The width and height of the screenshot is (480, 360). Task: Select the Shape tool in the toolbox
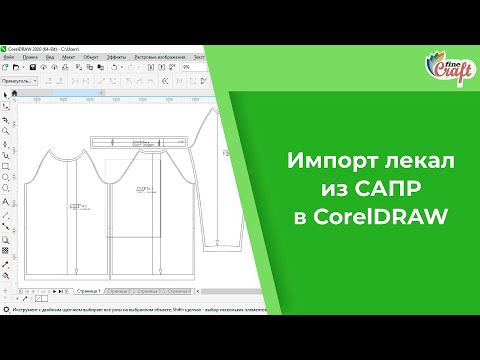[6, 107]
